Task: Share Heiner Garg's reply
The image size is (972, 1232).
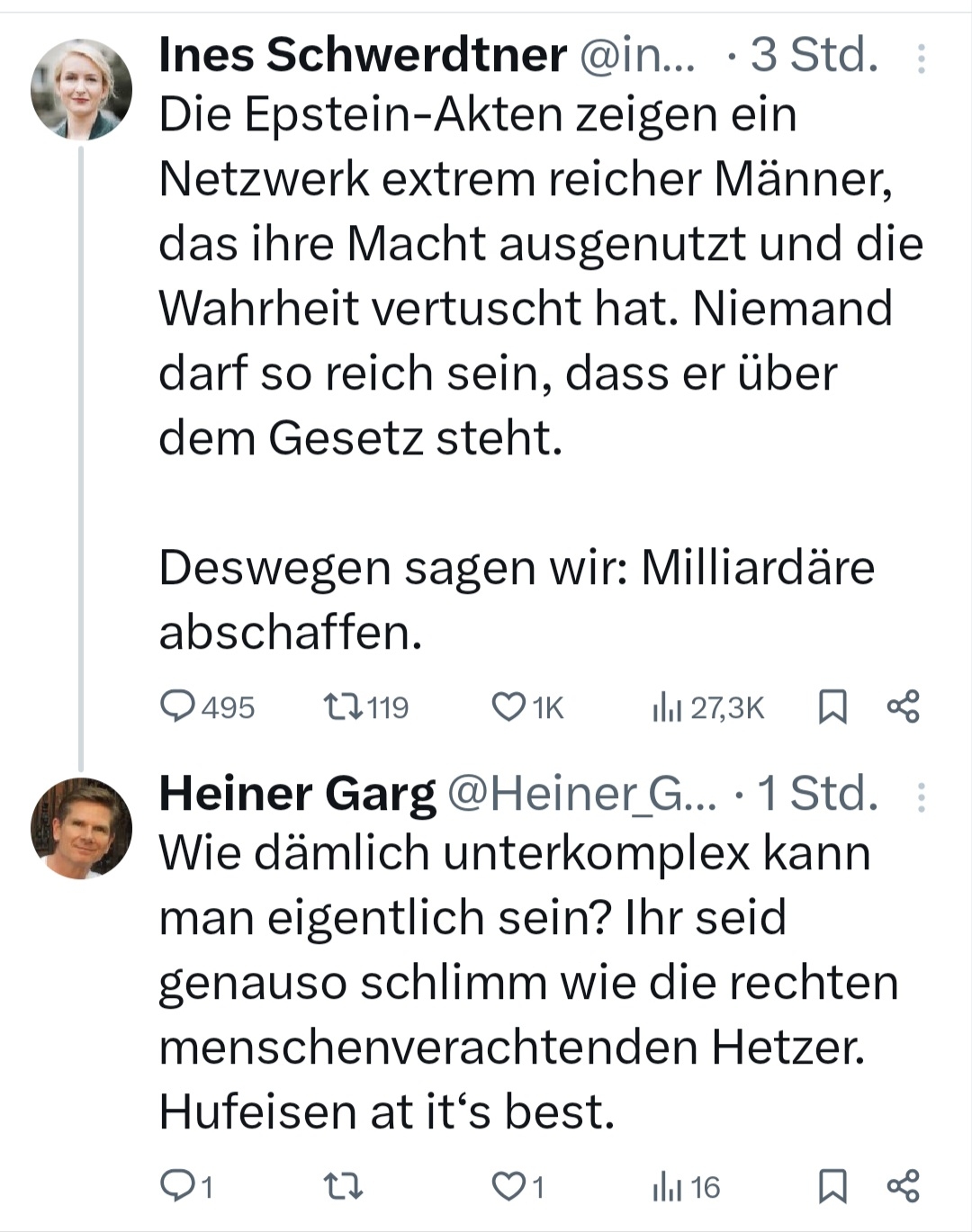Action: tap(904, 1187)
